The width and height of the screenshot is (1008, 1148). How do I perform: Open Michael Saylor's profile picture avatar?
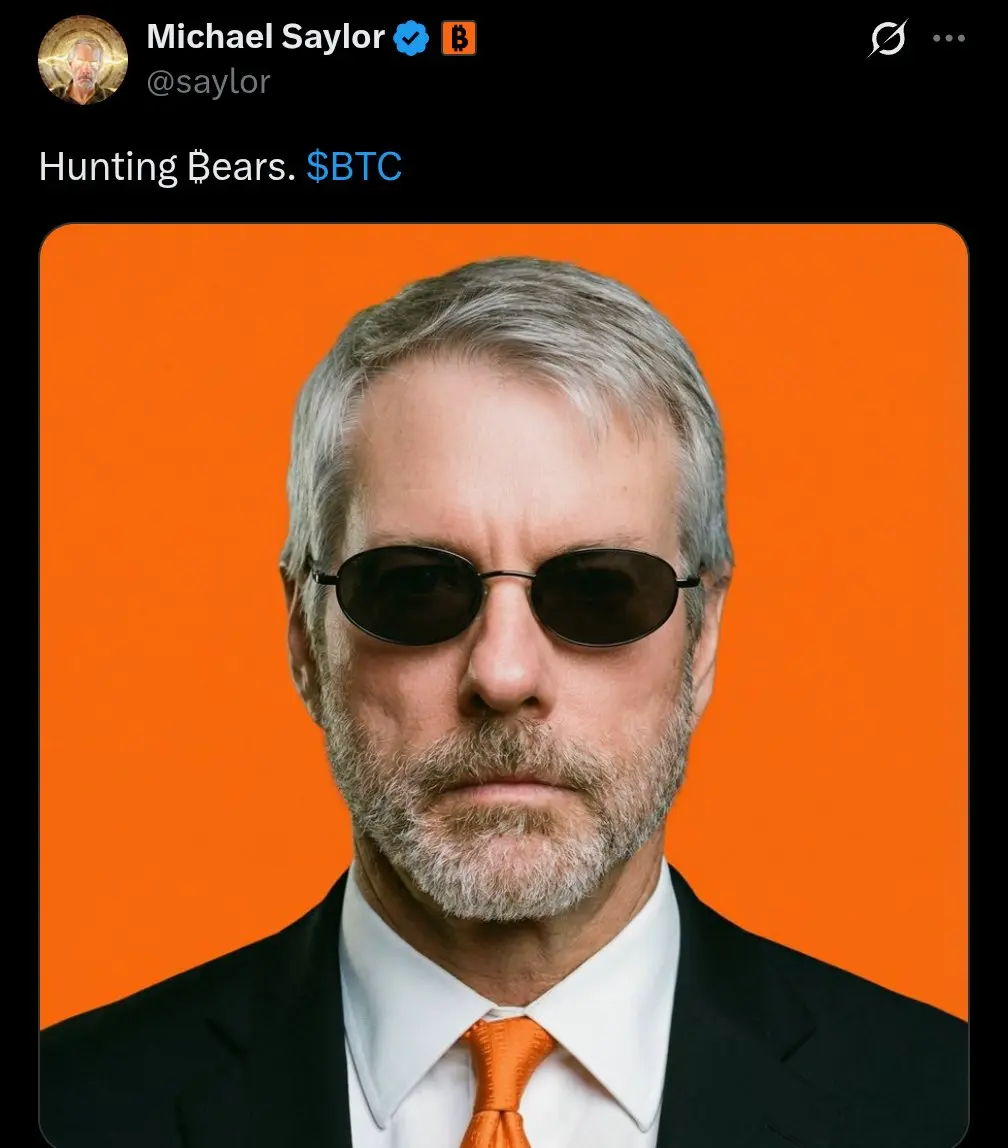point(83,60)
